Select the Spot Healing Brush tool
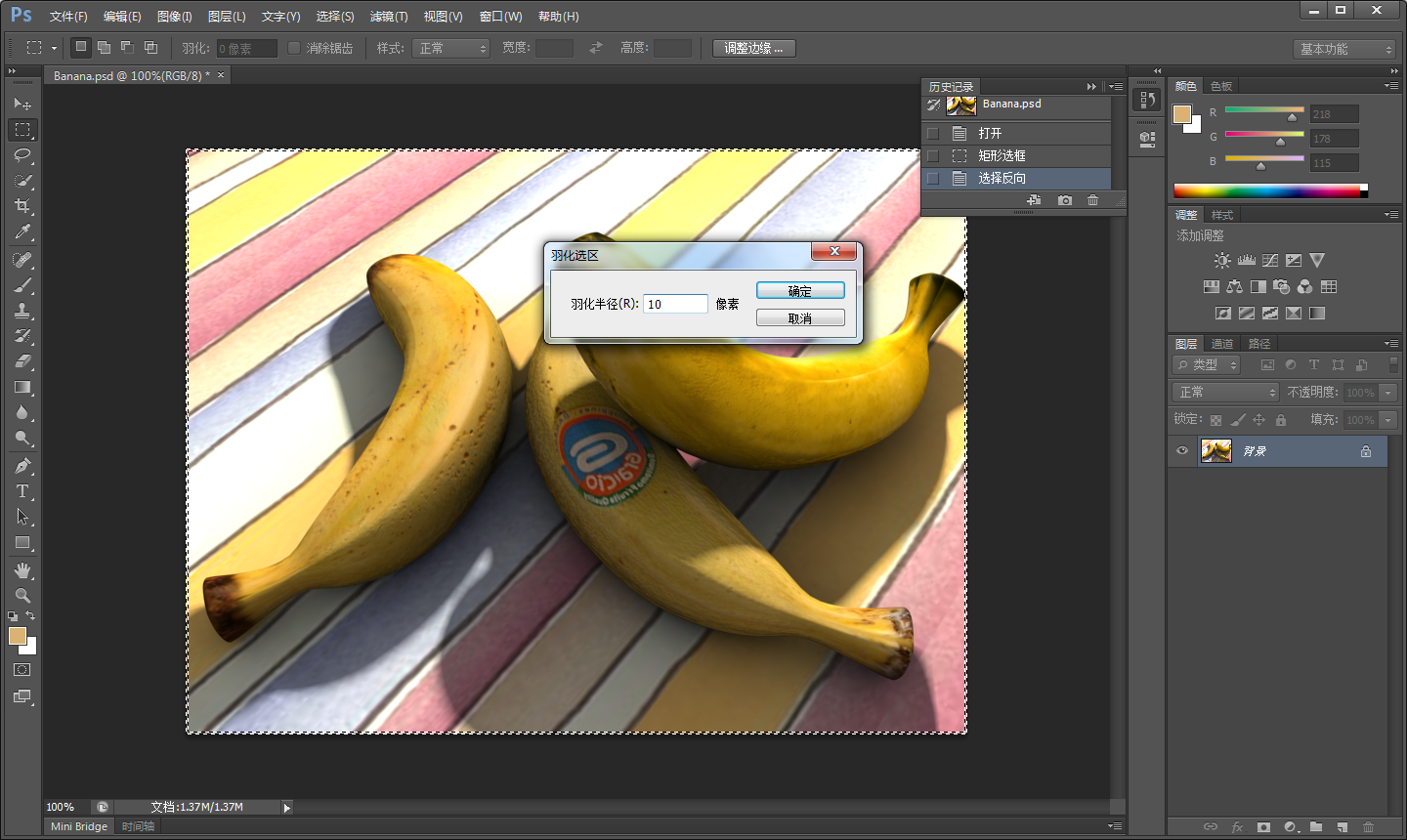The image size is (1407, 840). [21, 260]
